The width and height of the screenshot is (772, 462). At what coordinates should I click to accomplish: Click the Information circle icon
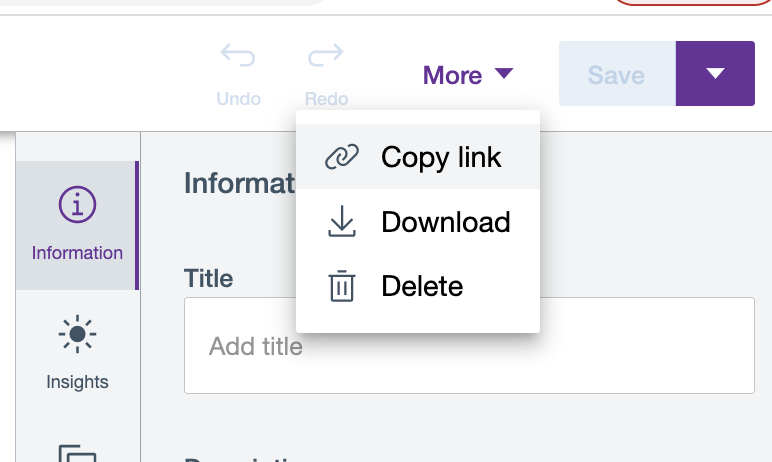pos(77,205)
